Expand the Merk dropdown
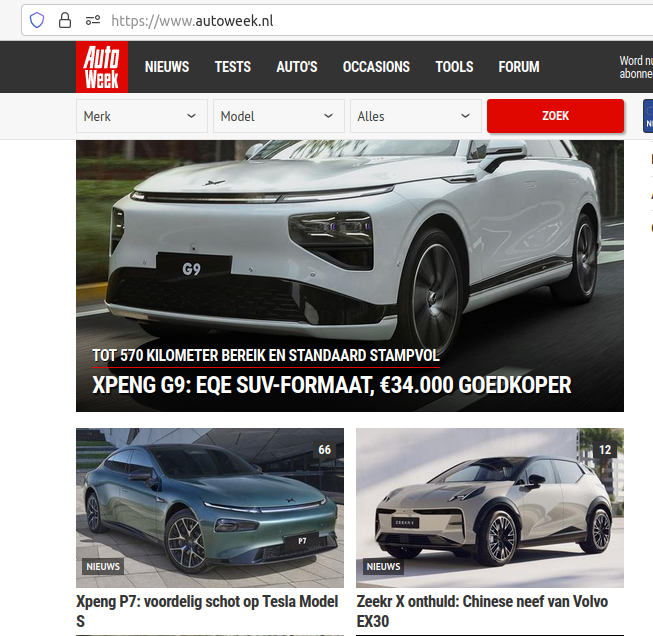Image resolution: width=653 pixels, height=636 pixels. tap(142, 116)
